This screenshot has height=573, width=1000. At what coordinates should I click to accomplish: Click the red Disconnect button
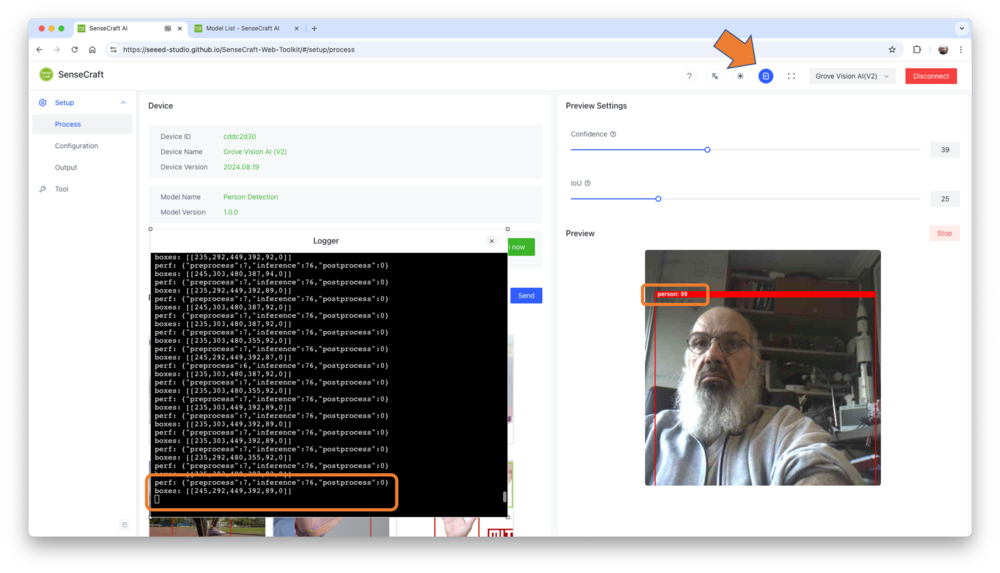930,76
